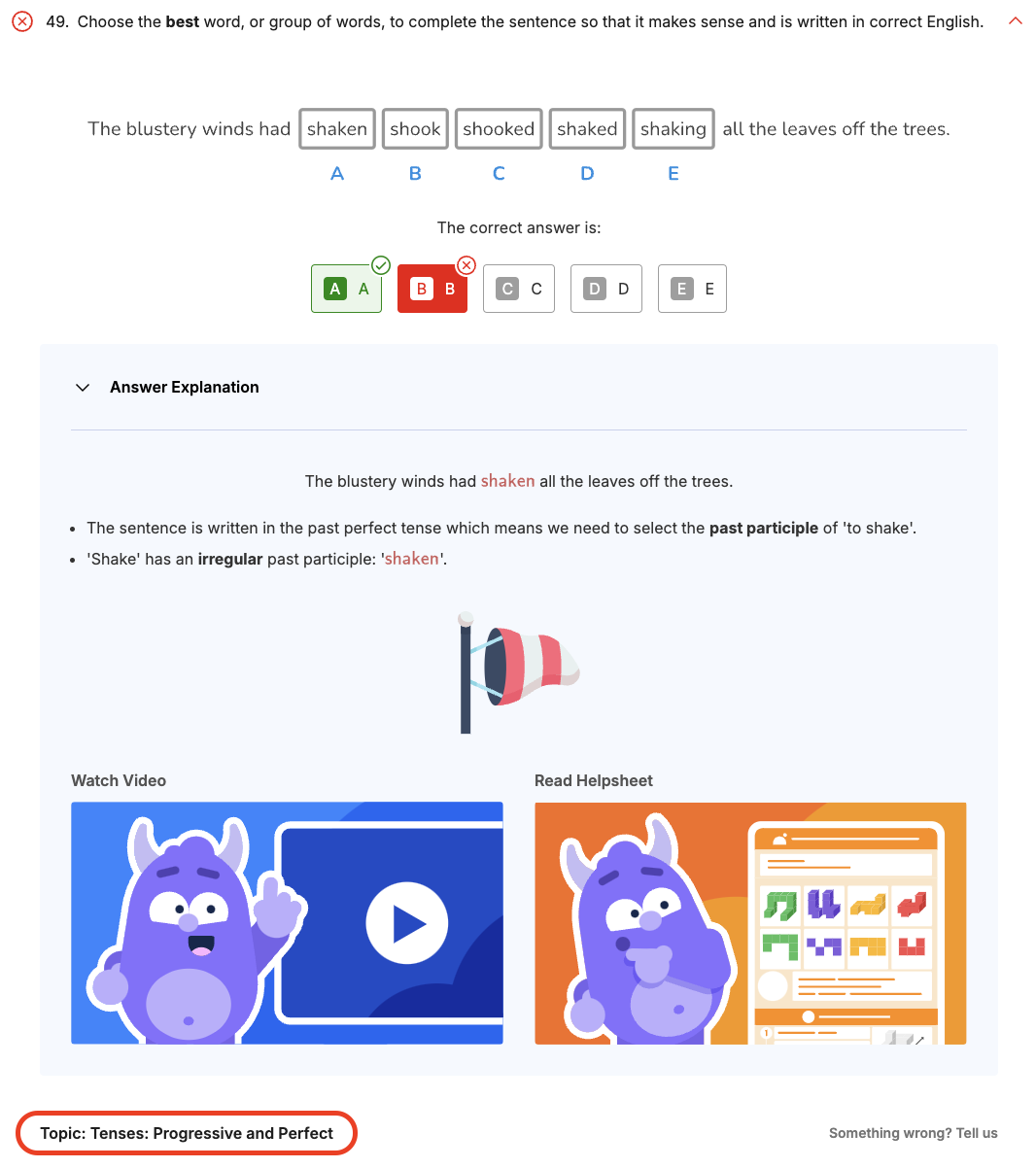Select answer choice E

[692, 289]
